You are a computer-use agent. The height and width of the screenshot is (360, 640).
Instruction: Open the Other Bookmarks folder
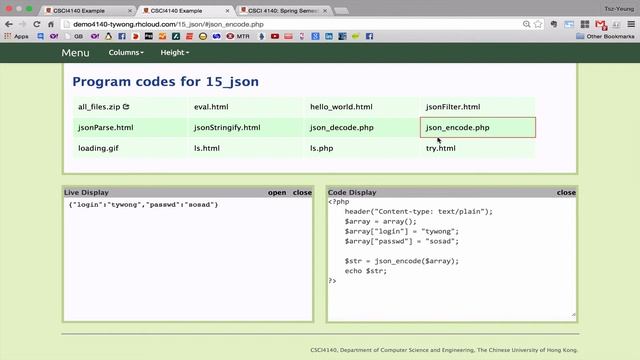point(605,36)
